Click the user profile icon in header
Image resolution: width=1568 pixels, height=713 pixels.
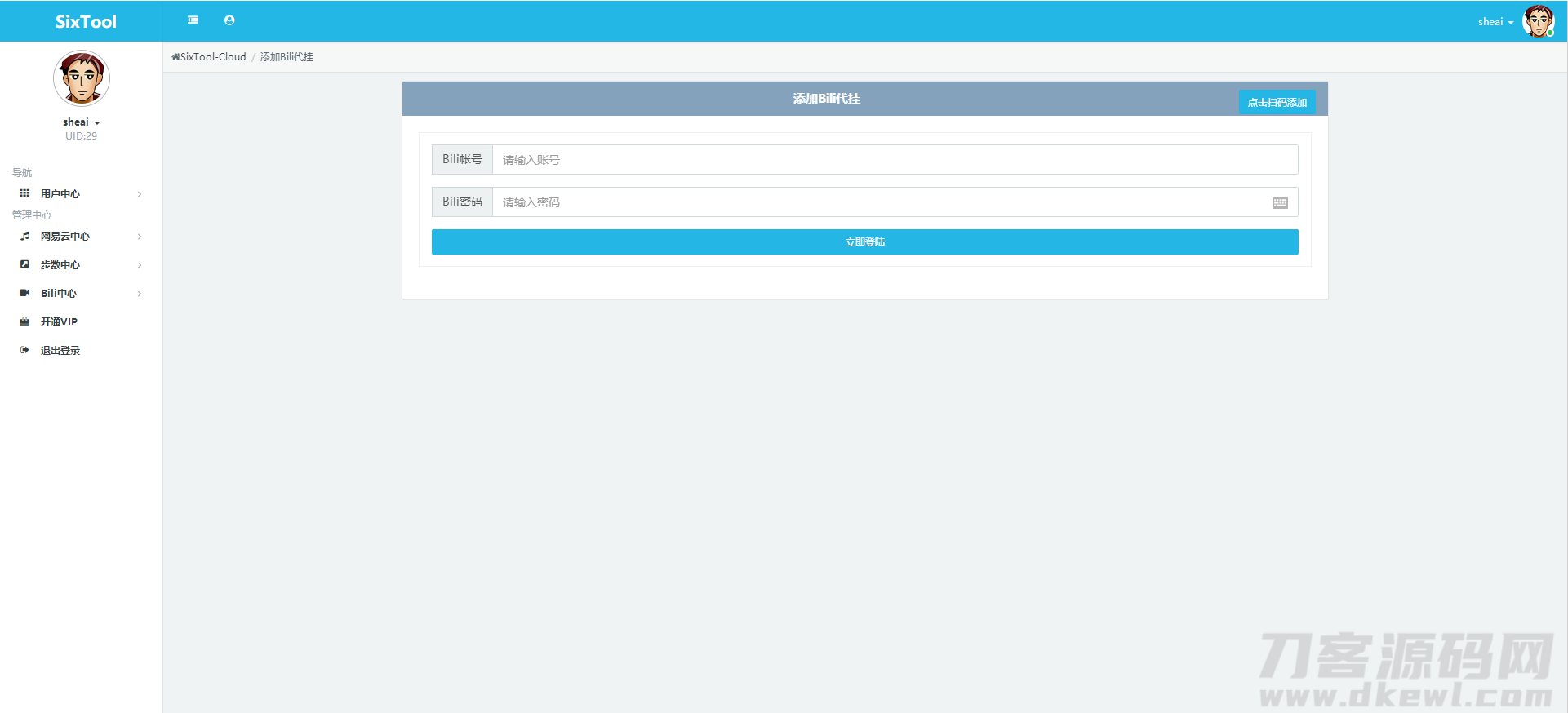tap(229, 20)
